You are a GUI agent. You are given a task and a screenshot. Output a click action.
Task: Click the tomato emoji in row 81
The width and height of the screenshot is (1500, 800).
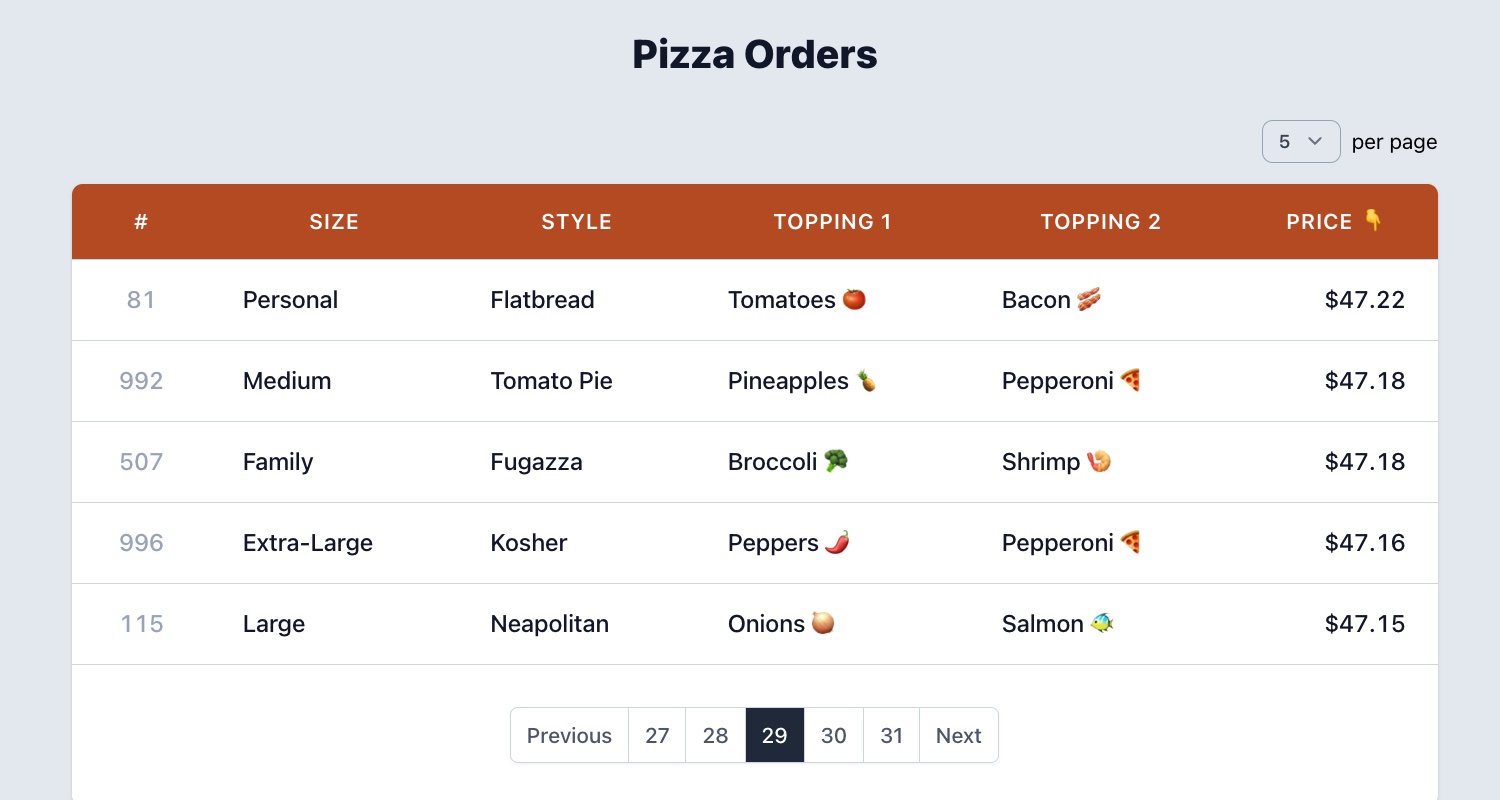[x=854, y=299]
